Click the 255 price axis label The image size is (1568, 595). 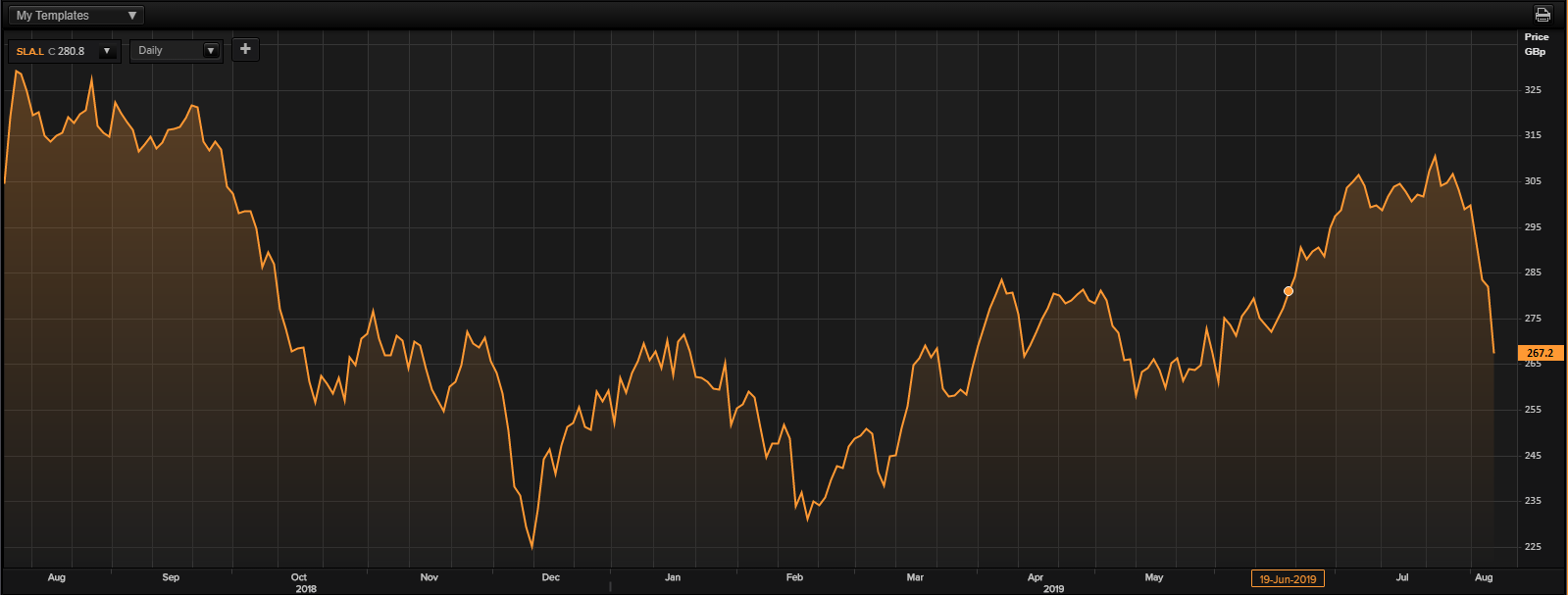pos(1533,410)
